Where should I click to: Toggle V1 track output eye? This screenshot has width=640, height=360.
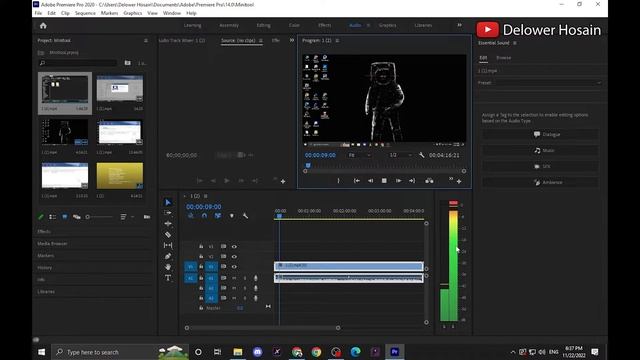coord(234,267)
